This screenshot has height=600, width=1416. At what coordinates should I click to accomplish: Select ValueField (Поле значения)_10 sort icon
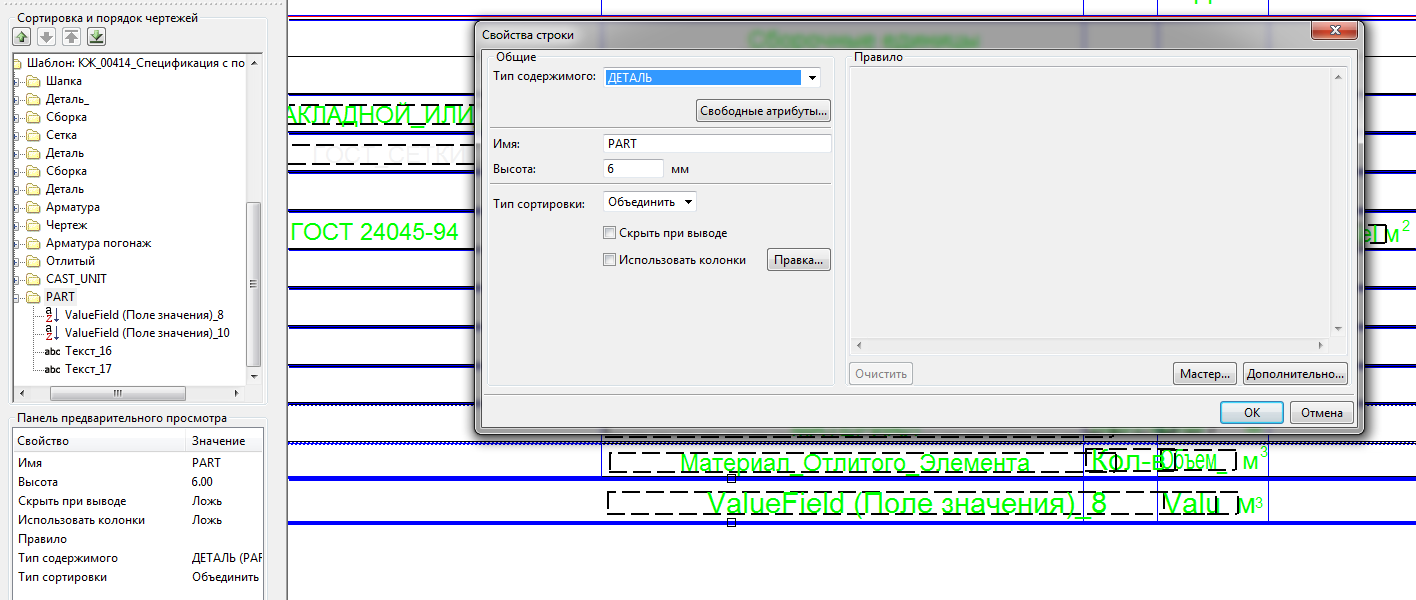[53, 333]
